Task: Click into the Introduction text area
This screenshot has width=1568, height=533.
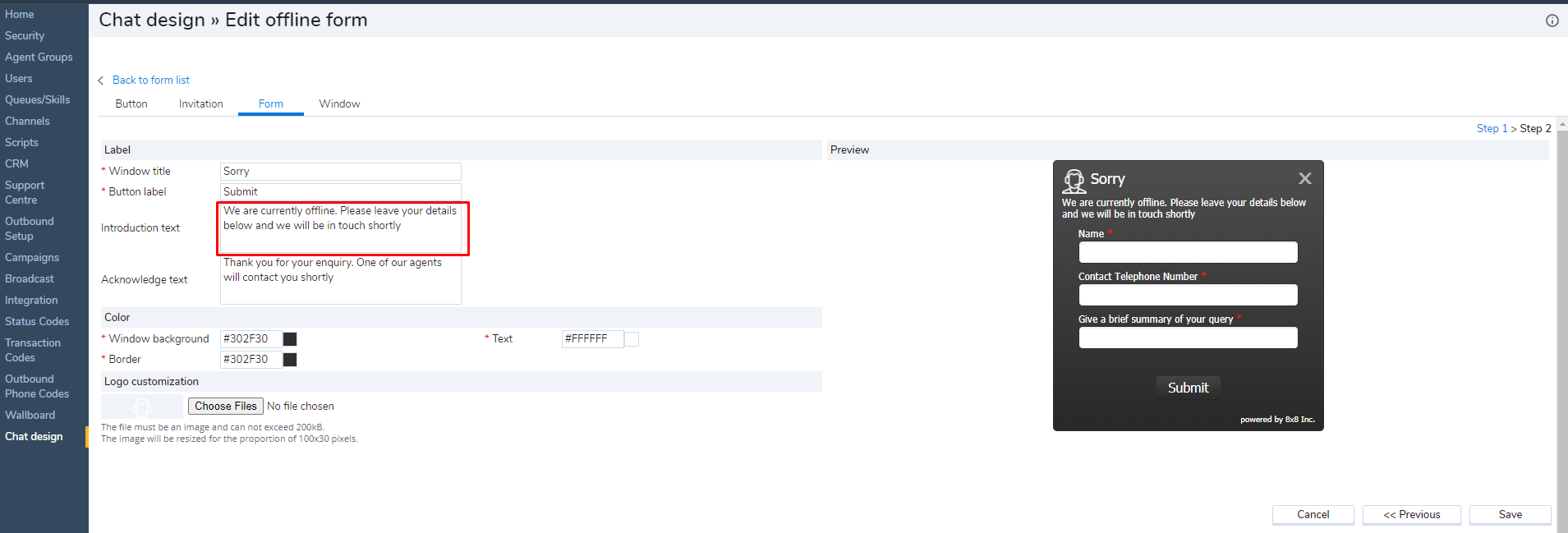Action: tap(341, 228)
